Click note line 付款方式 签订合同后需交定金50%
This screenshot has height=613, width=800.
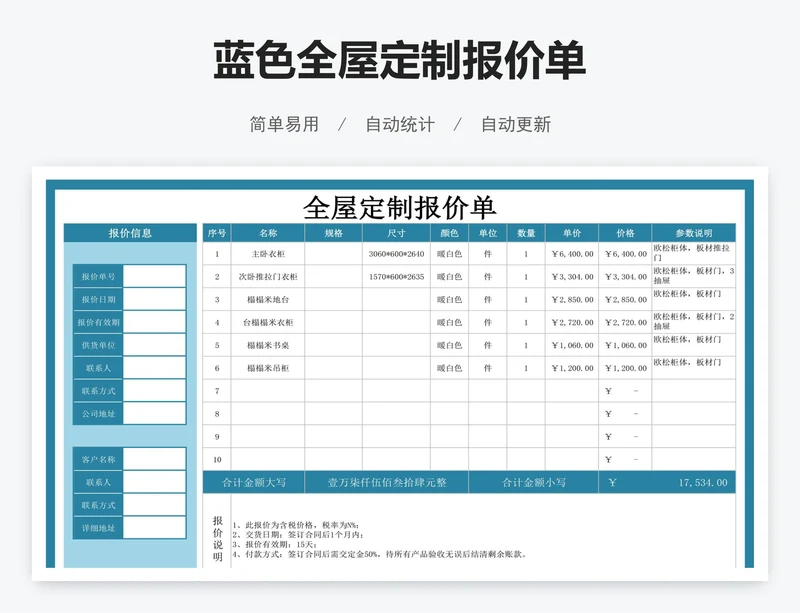pyautogui.click(x=379, y=554)
